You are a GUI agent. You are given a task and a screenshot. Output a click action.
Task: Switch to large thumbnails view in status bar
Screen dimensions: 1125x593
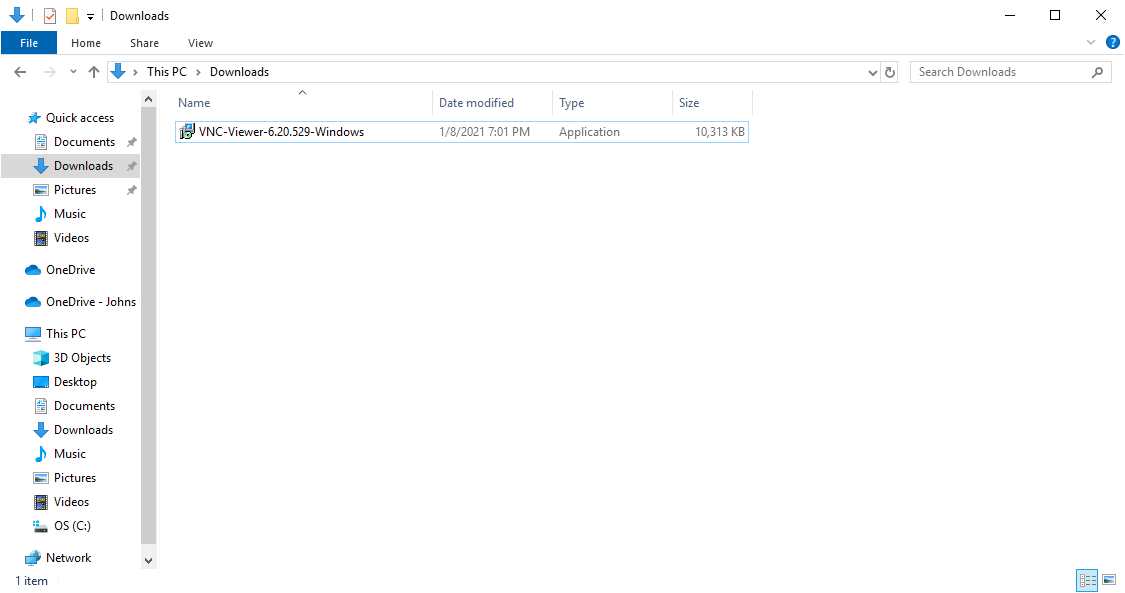click(x=1109, y=580)
